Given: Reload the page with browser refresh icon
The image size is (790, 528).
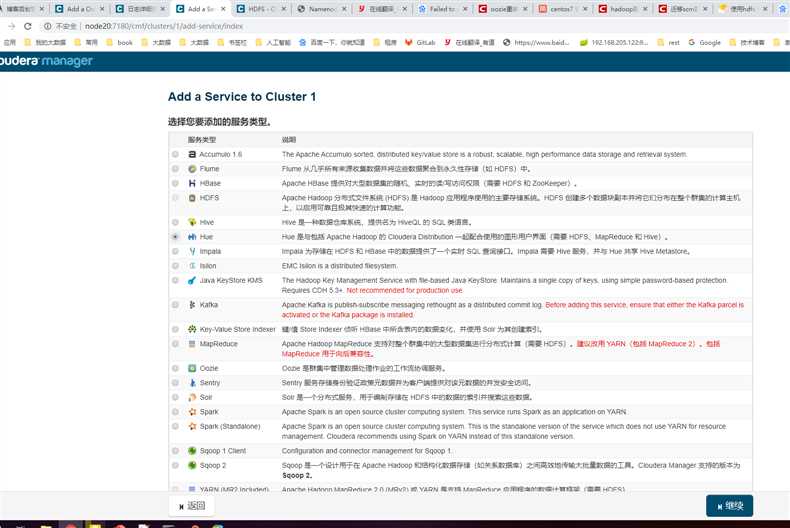Looking at the screenshot, I should [x=28, y=26].
